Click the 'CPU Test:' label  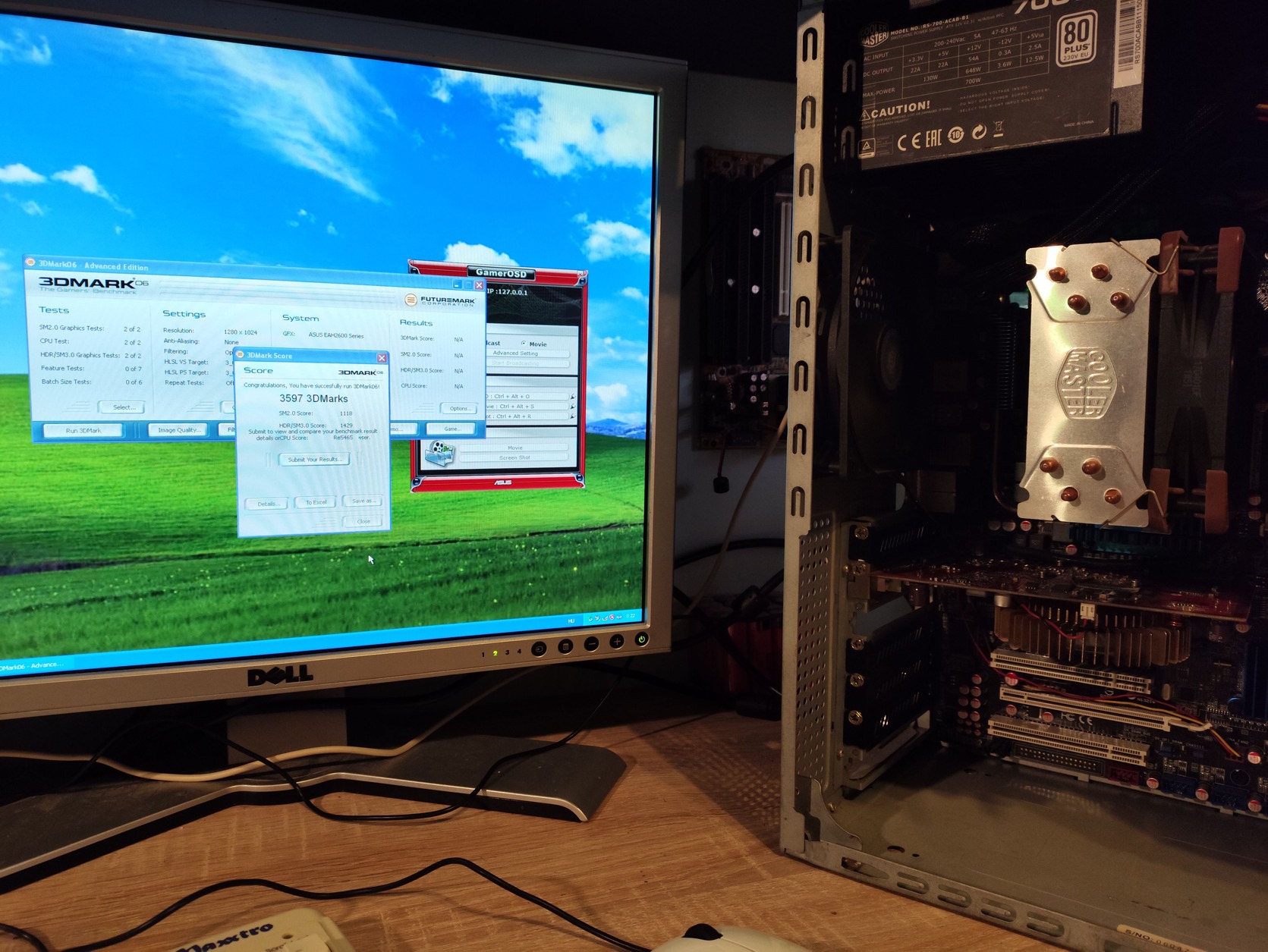pyautogui.click(x=55, y=341)
